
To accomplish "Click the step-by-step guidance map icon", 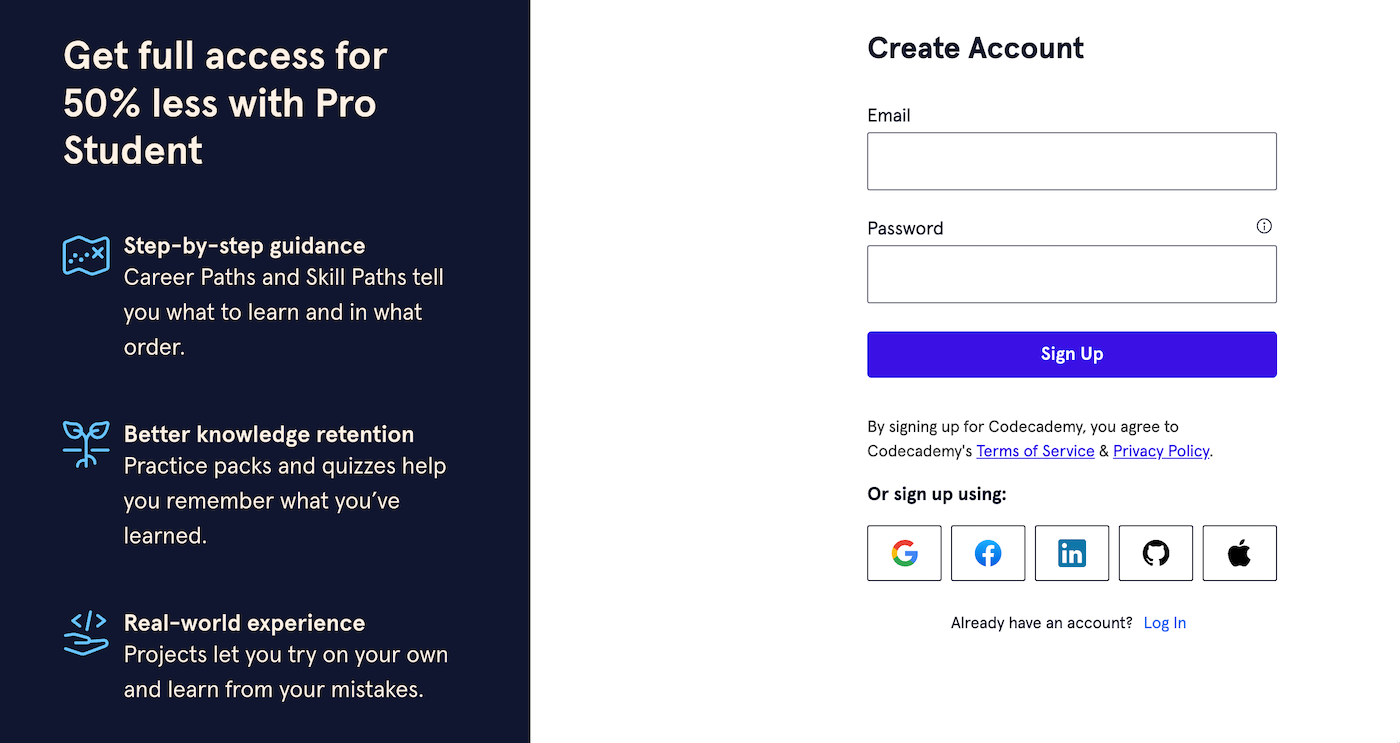I will [86, 255].
